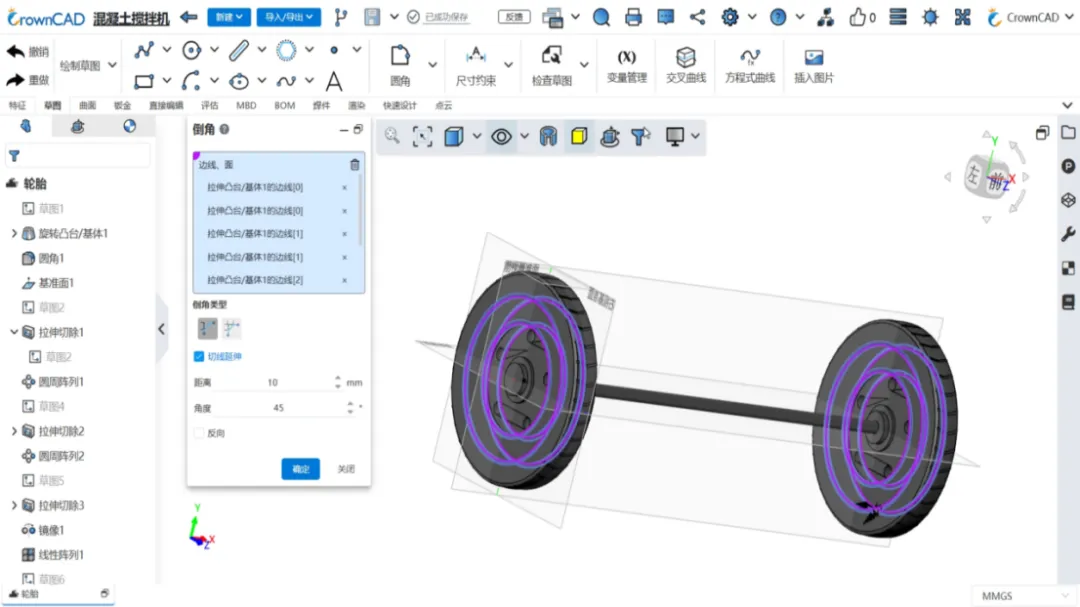The height and width of the screenshot is (607, 1080).
Task: Expand the 旋转凸台/基体1 tree node
Action: [14, 234]
